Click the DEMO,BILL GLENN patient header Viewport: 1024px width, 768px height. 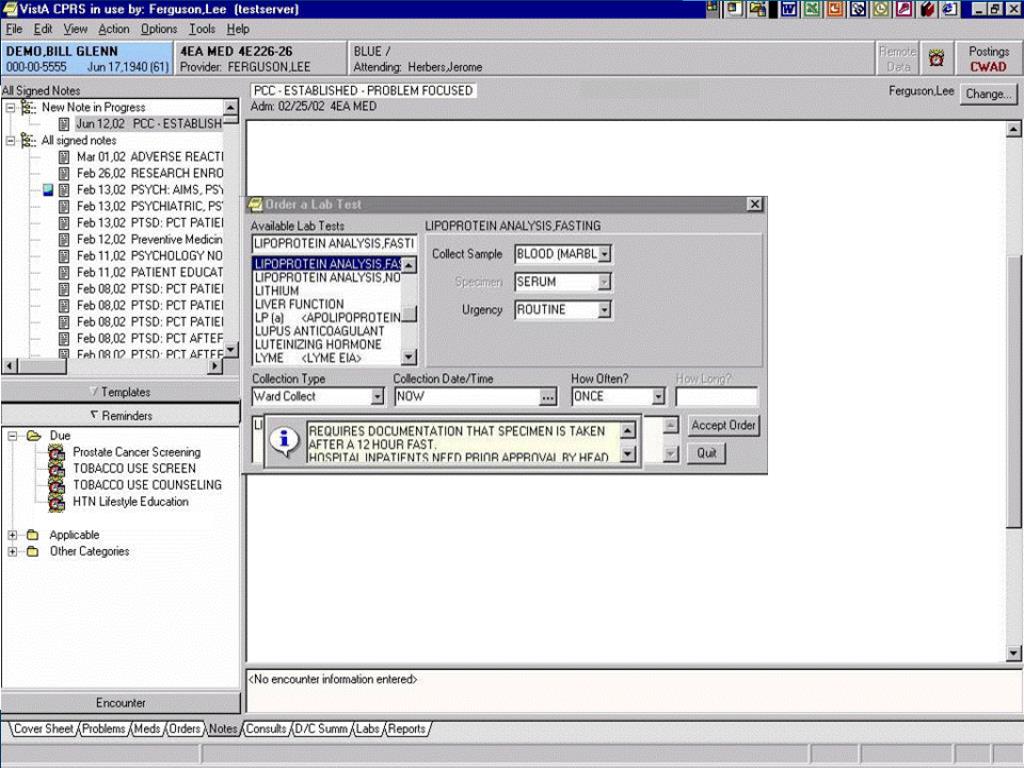[87, 59]
